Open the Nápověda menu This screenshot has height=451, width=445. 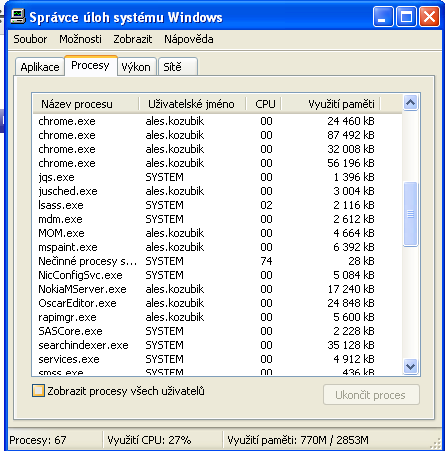189,39
